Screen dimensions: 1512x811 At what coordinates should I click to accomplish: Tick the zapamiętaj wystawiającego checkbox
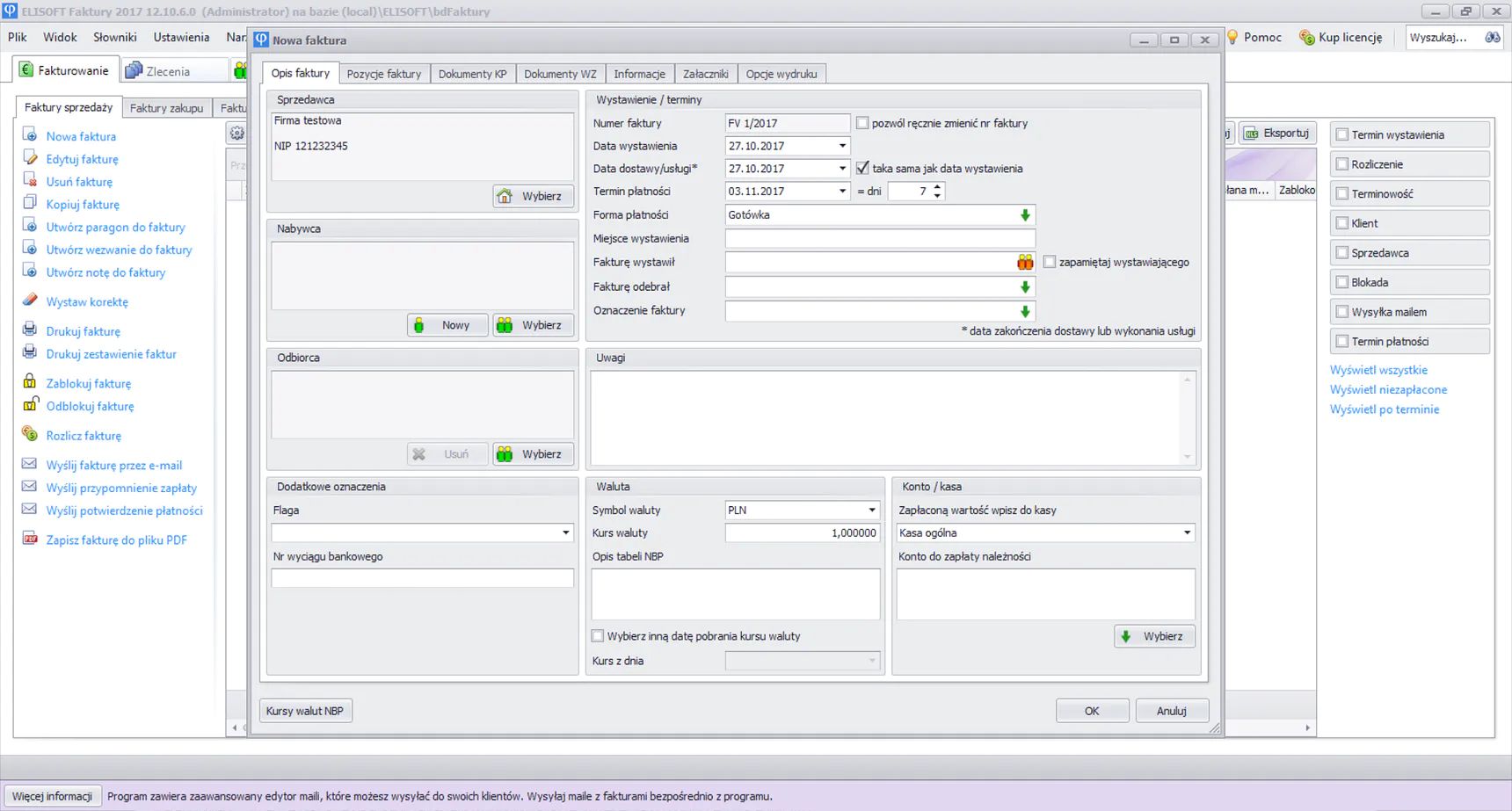(x=1050, y=262)
